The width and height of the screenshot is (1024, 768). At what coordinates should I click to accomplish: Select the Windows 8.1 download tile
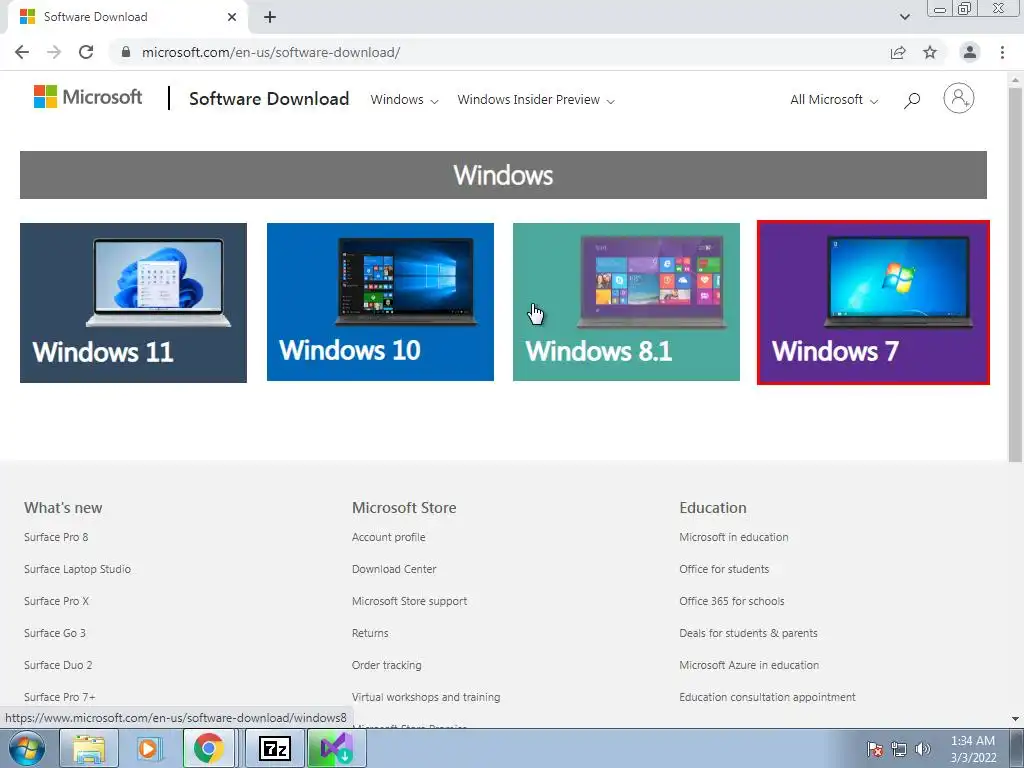[x=626, y=302]
